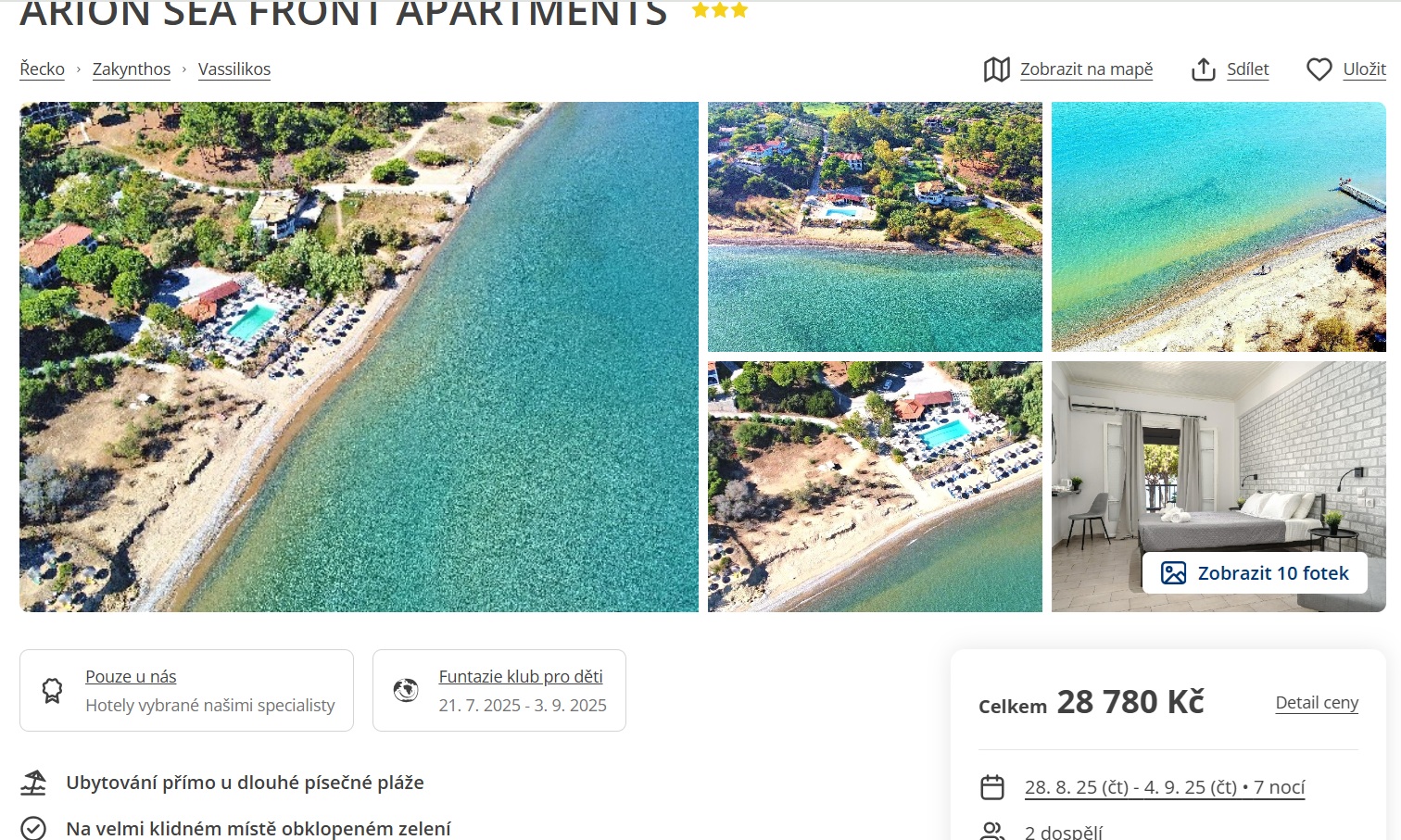View the turquoise sea with pier photo
The height and width of the screenshot is (840, 1401).
1218,227
